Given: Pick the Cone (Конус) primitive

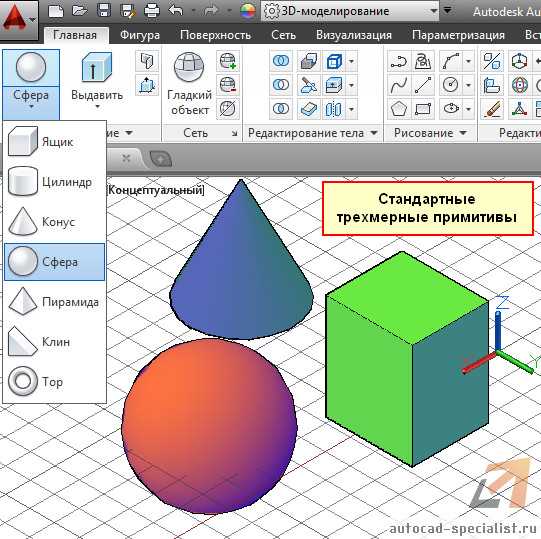Looking at the screenshot, I should click(55, 222).
